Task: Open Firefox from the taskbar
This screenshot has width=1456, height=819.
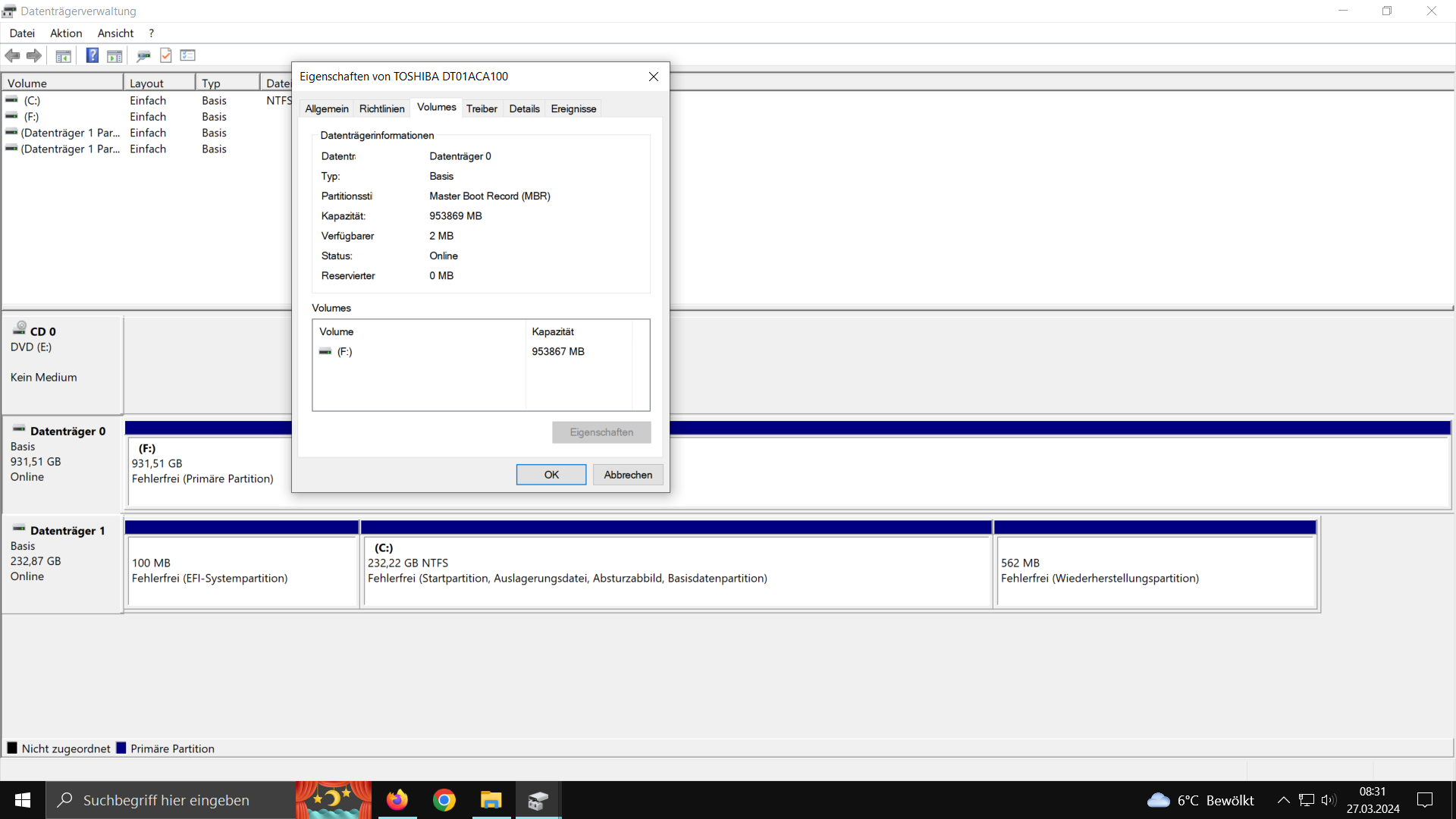Action: click(397, 800)
